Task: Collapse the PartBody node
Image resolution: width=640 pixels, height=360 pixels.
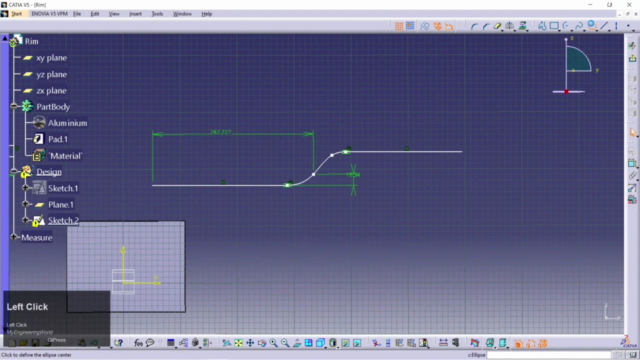Action: point(14,106)
